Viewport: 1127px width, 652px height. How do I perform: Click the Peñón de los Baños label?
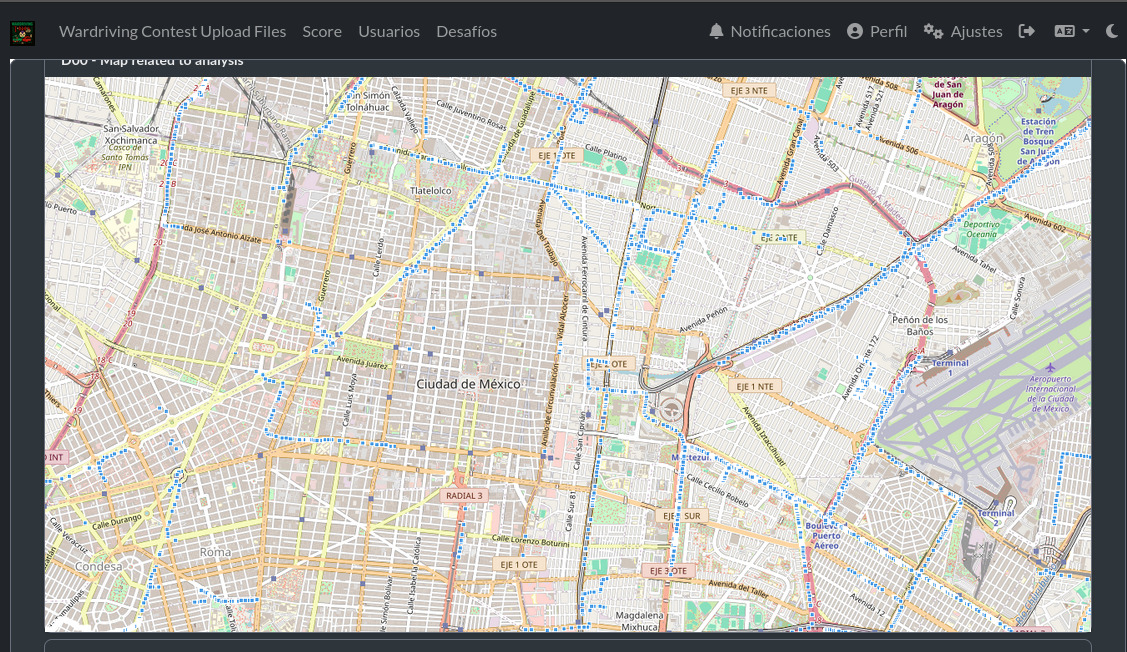[x=919, y=325]
